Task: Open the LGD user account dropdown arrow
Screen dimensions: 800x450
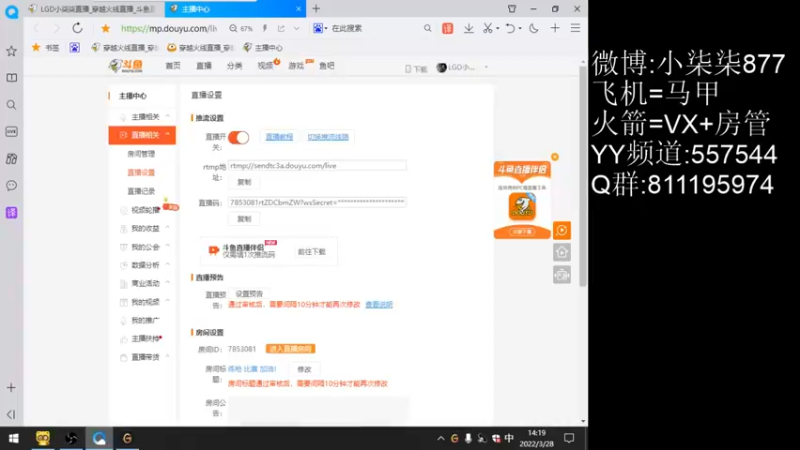Action: click(486, 67)
